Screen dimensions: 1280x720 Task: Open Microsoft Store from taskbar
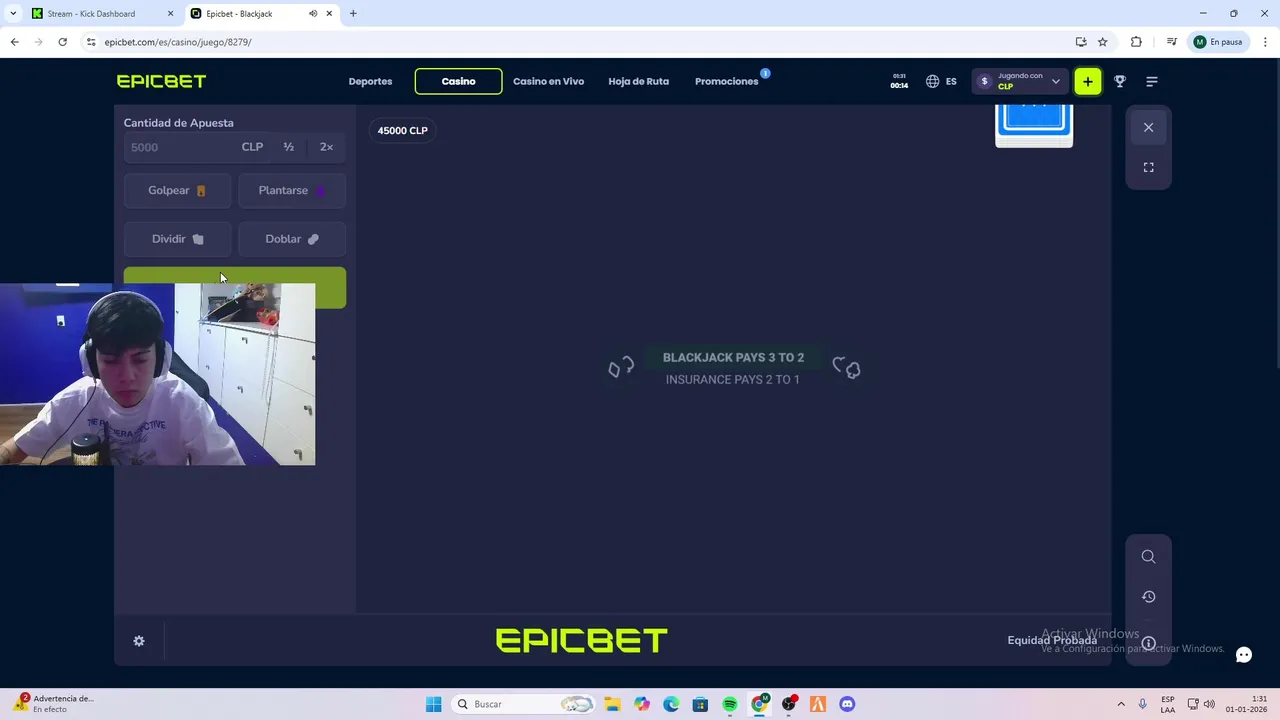pos(700,704)
